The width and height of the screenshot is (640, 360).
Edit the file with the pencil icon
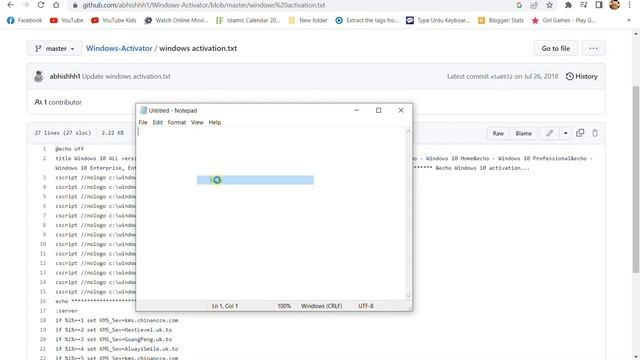click(x=549, y=133)
